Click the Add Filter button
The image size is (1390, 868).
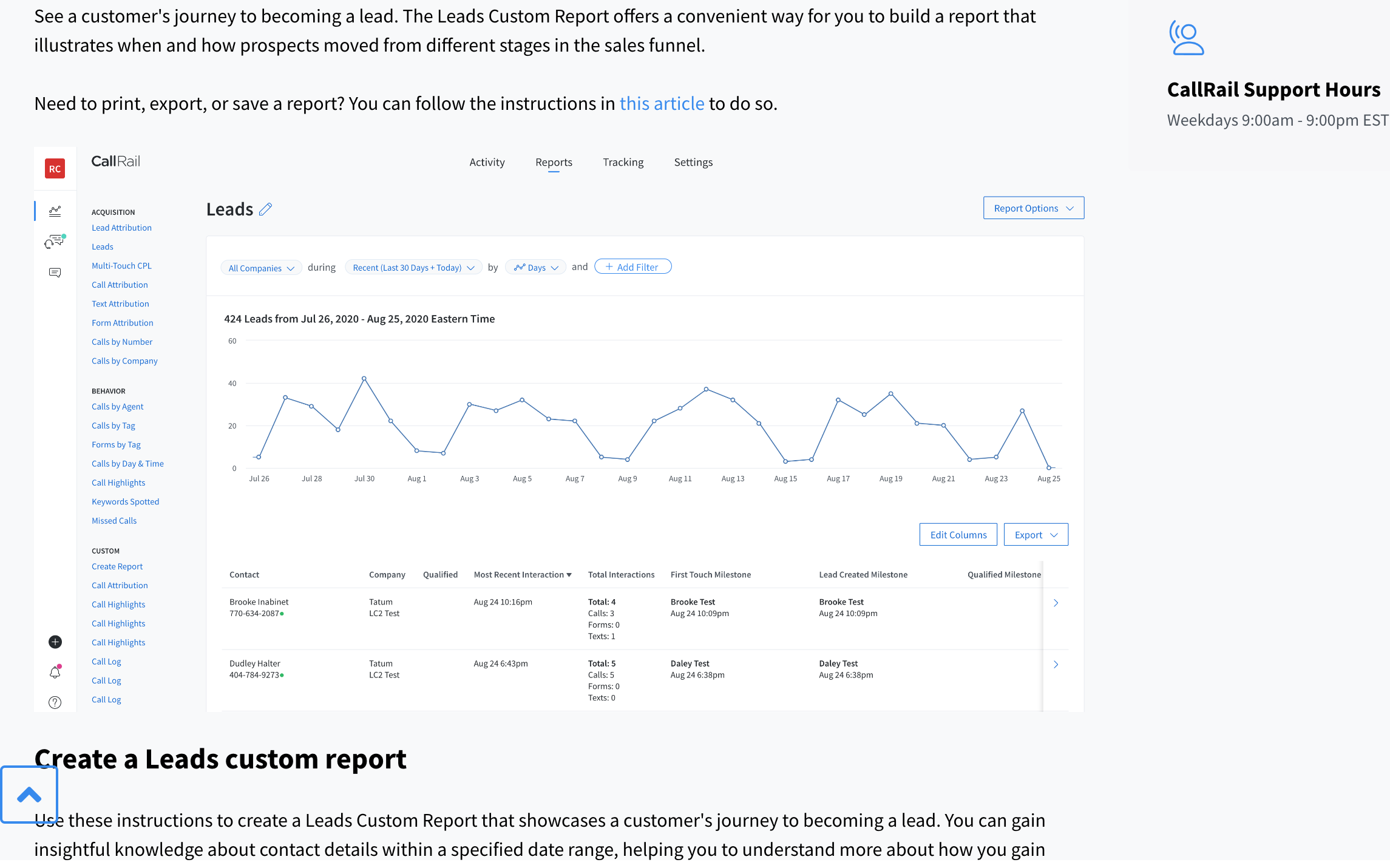[633, 266]
